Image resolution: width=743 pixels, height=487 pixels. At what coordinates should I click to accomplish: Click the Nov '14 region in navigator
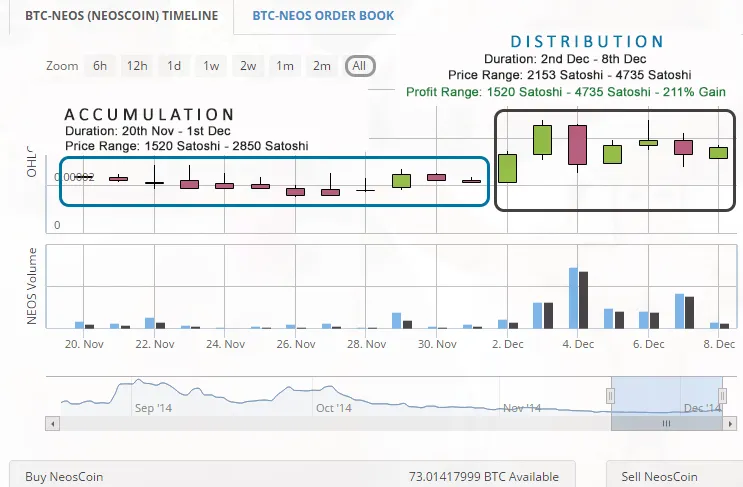pos(522,408)
